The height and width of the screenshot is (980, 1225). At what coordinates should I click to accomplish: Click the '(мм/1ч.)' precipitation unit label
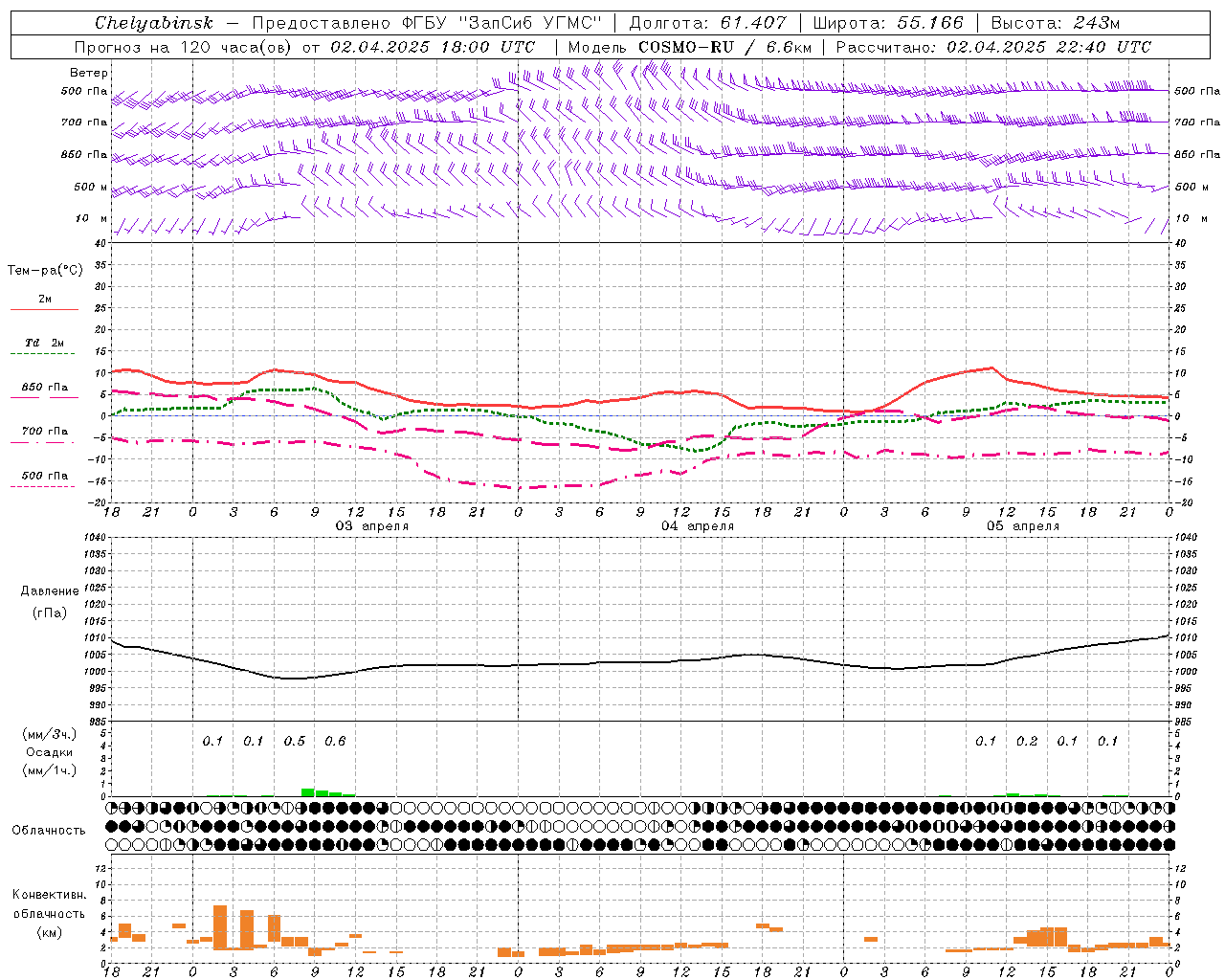pos(49,770)
